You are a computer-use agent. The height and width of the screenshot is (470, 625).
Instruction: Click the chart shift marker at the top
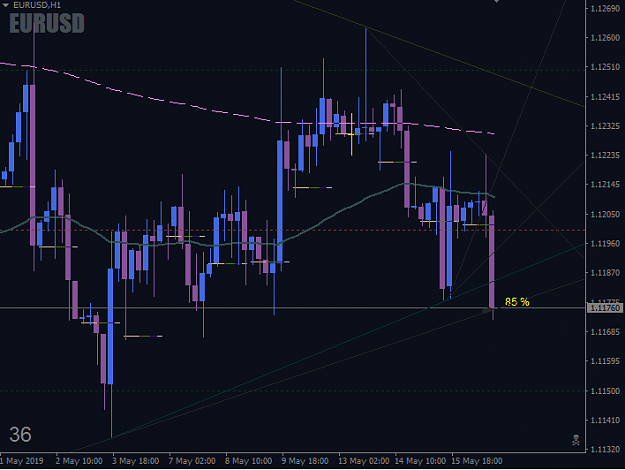(x=496, y=1)
